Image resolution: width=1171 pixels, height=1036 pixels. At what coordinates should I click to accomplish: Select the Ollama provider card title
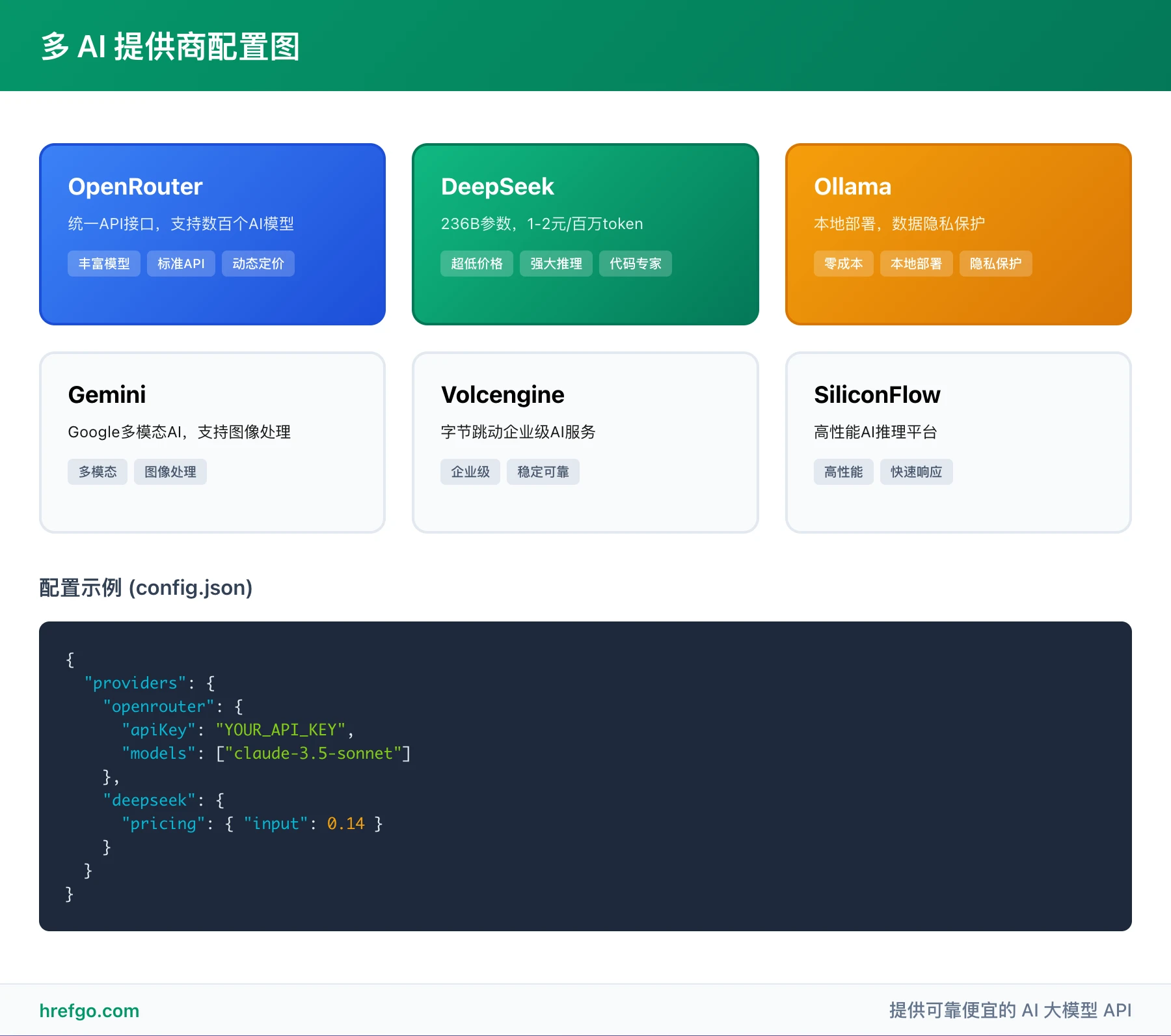pyautogui.click(x=853, y=187)
